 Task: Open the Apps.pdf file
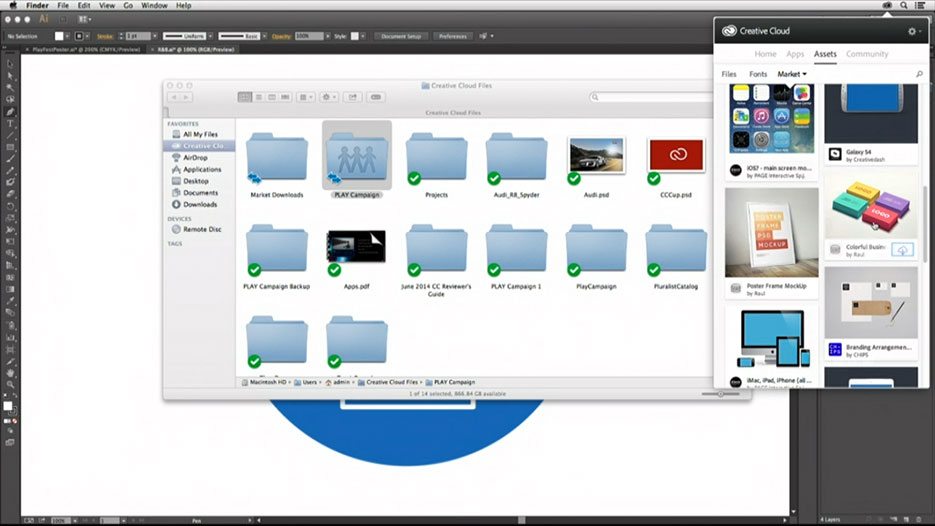[x=357, y=247]
